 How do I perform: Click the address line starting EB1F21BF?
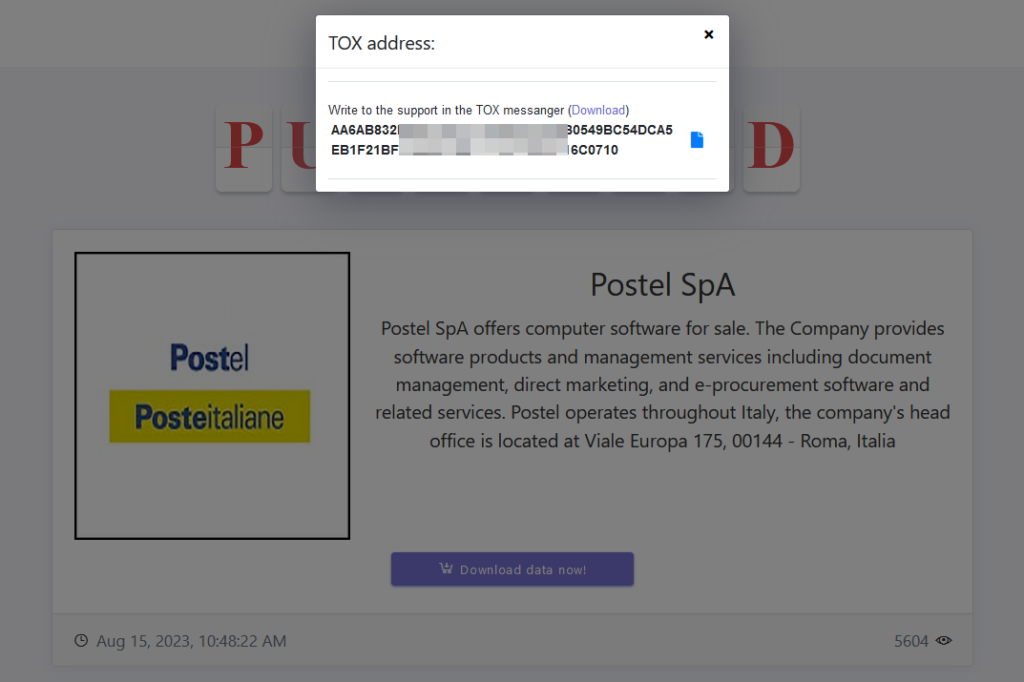point(474,150)
